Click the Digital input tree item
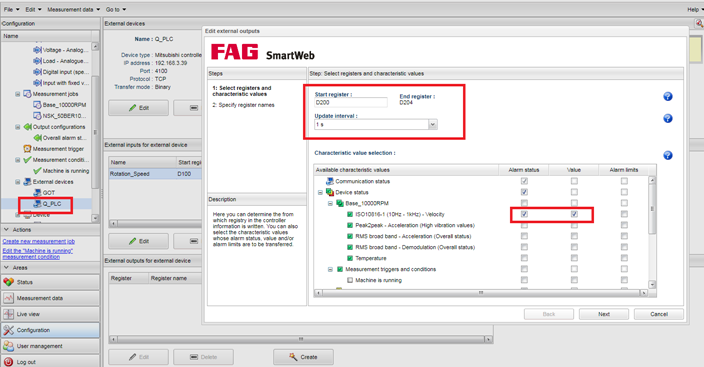Screen dimensions: 704x367 [x=61, y=72]
